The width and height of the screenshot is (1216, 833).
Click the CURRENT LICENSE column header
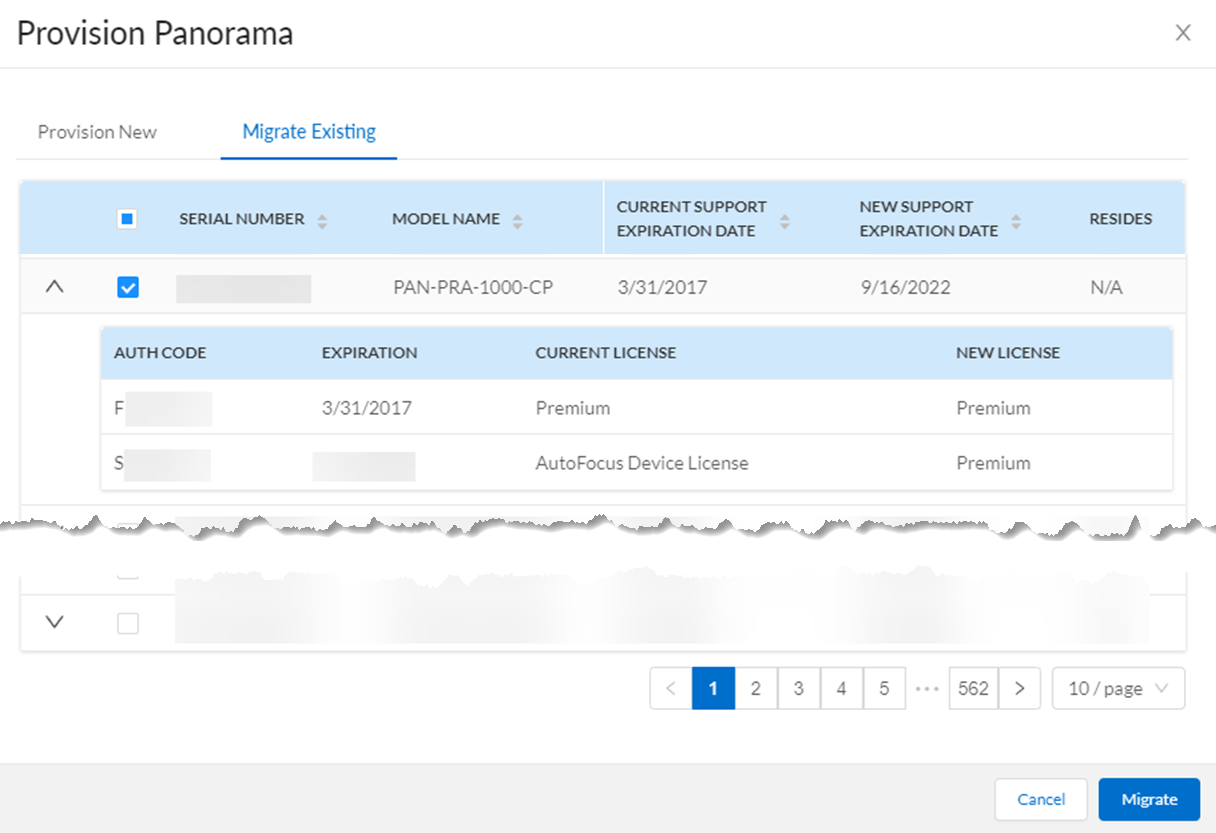click(x=606, y=353)
